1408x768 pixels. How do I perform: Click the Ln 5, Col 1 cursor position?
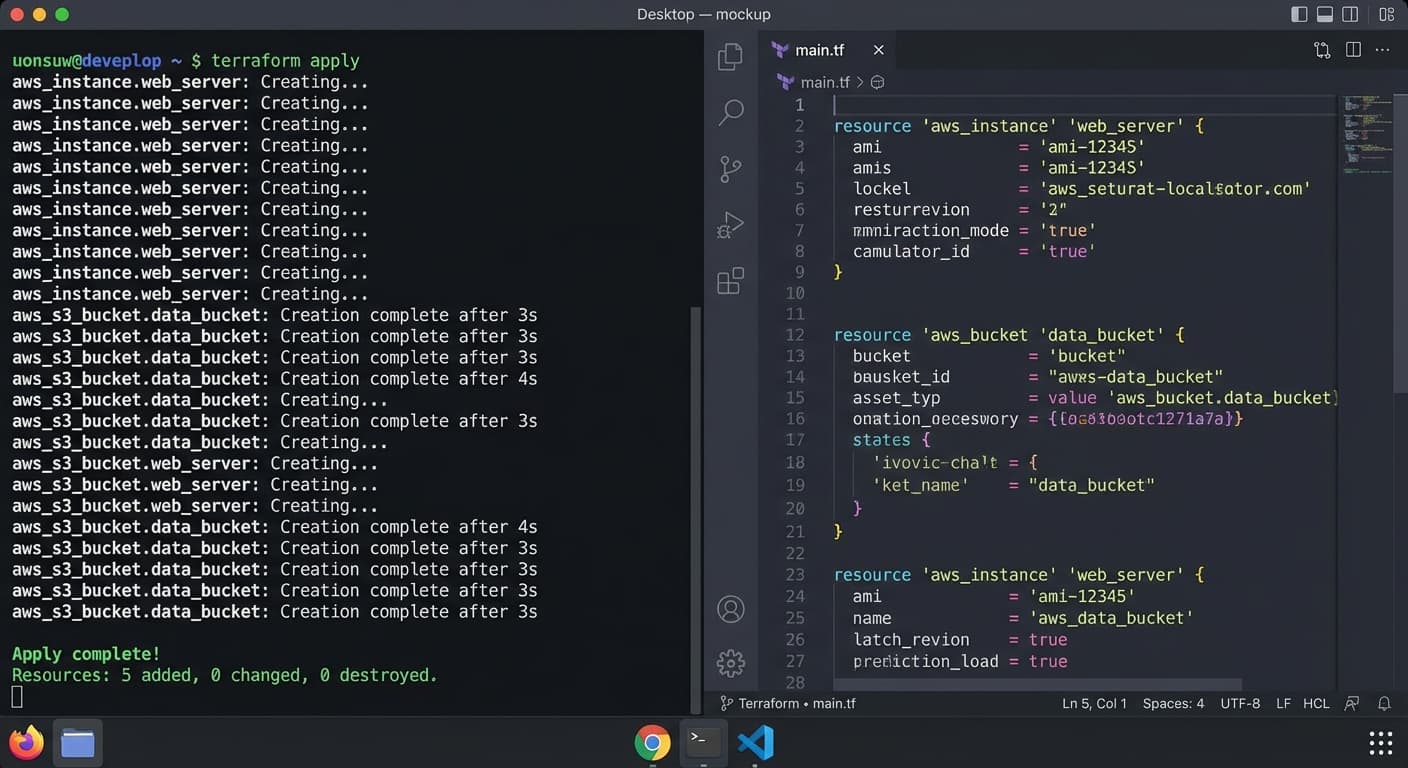(x=1094, y=703)
